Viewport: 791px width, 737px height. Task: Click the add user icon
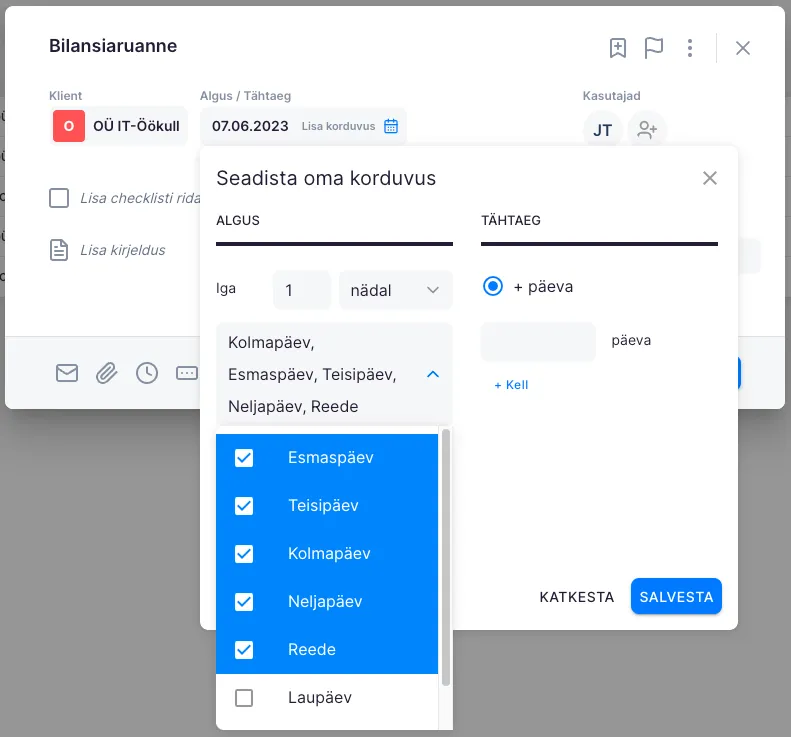pyautogui.click(x=647, y=130)
